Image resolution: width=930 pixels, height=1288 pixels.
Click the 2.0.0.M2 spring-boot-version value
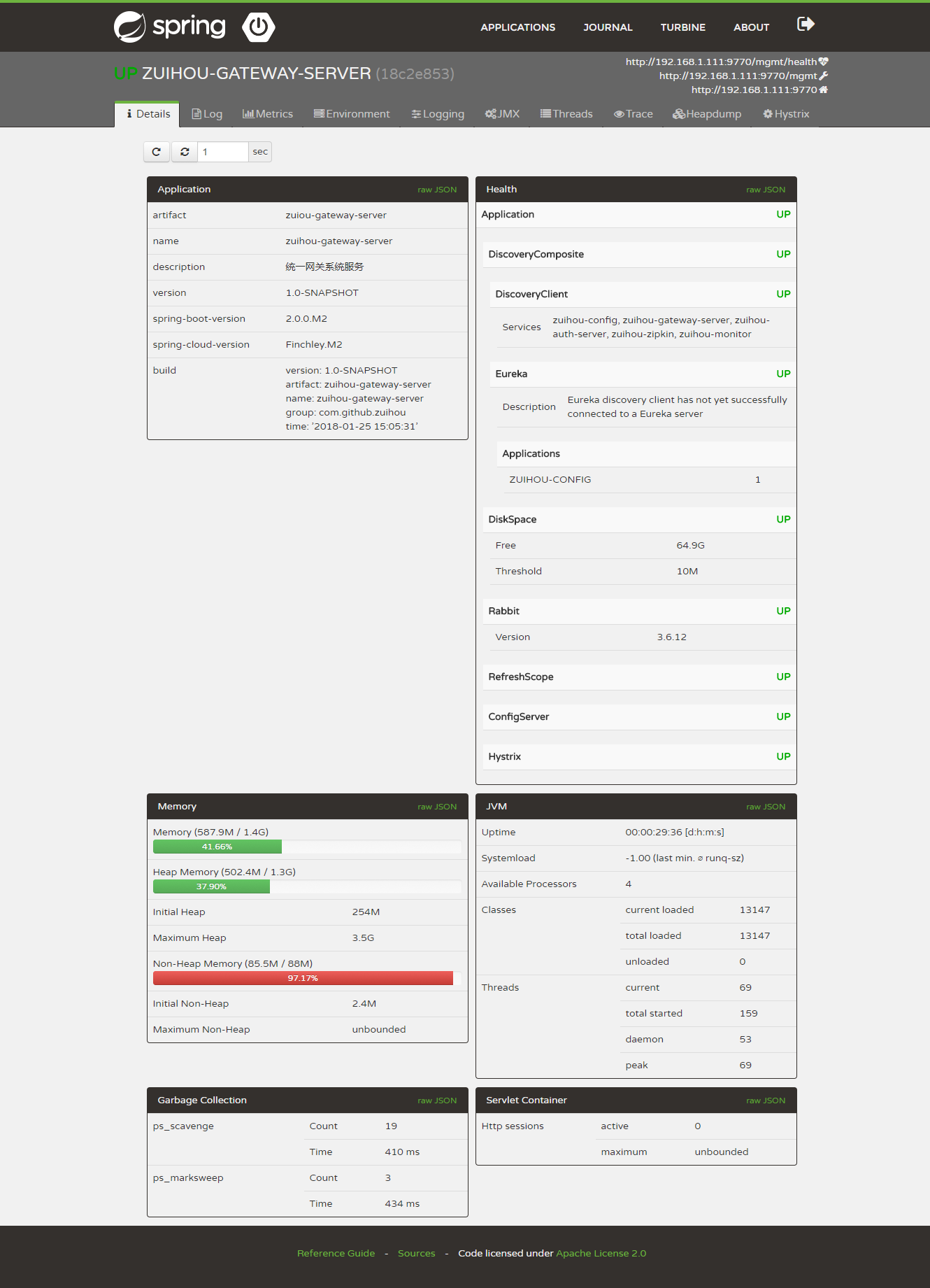306,318
